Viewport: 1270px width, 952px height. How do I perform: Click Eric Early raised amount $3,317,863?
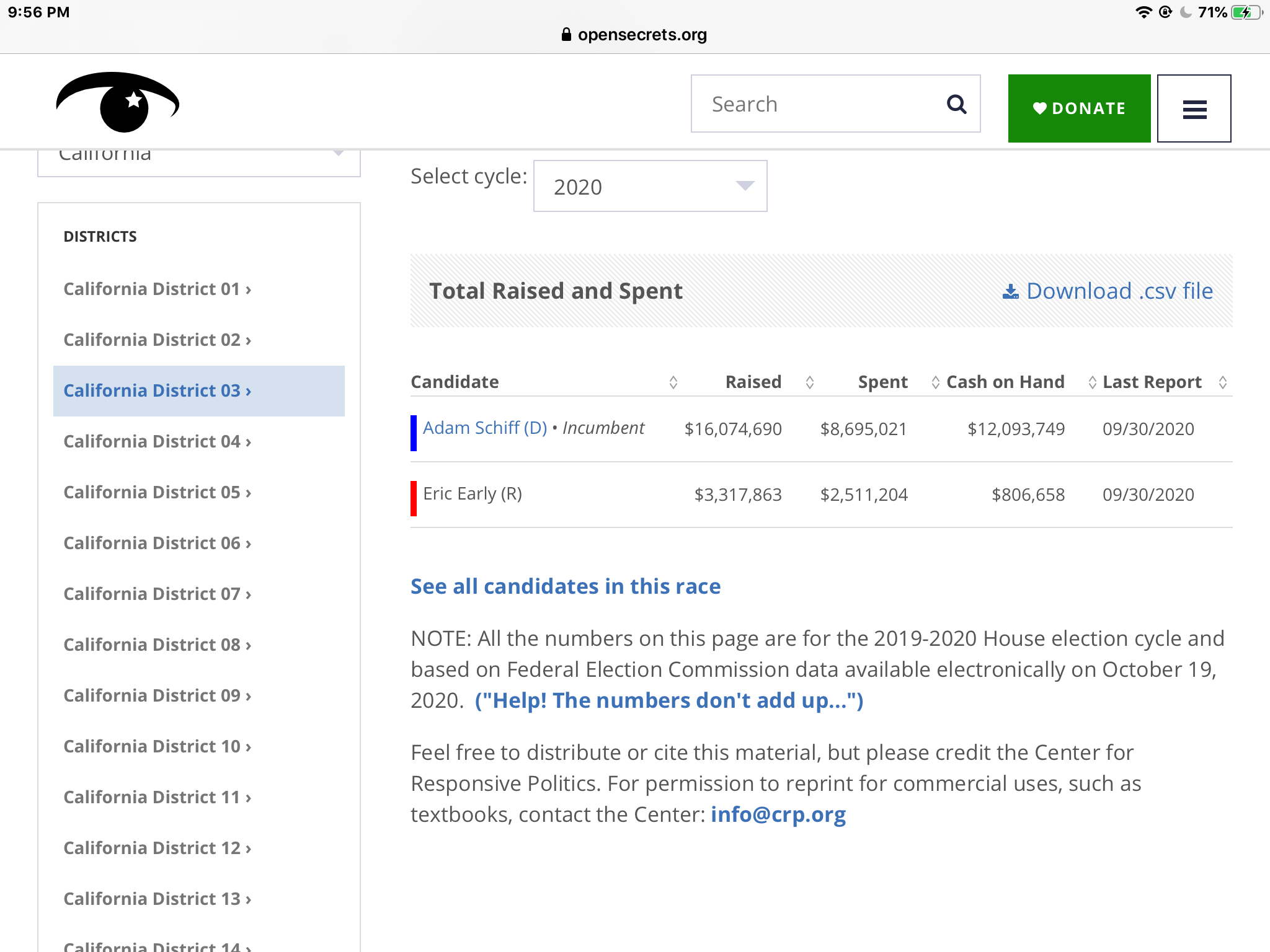point(738,495)
